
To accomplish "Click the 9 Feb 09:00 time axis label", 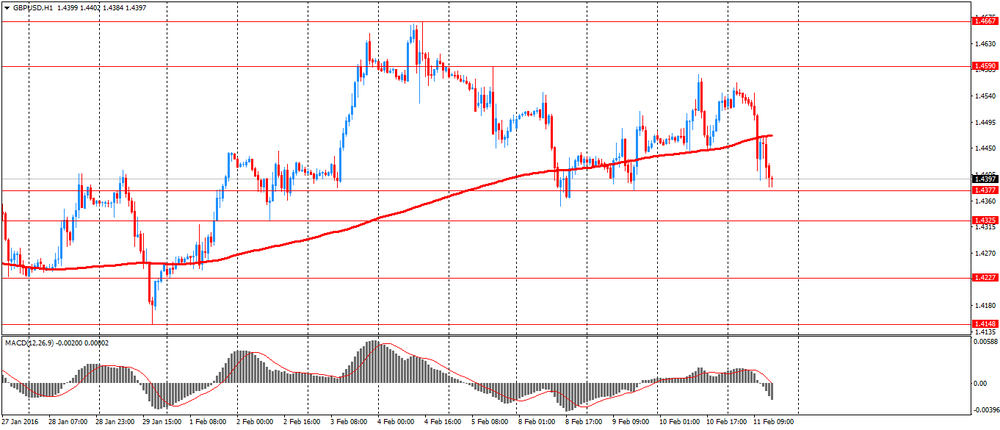I will (x=631, y=422).
